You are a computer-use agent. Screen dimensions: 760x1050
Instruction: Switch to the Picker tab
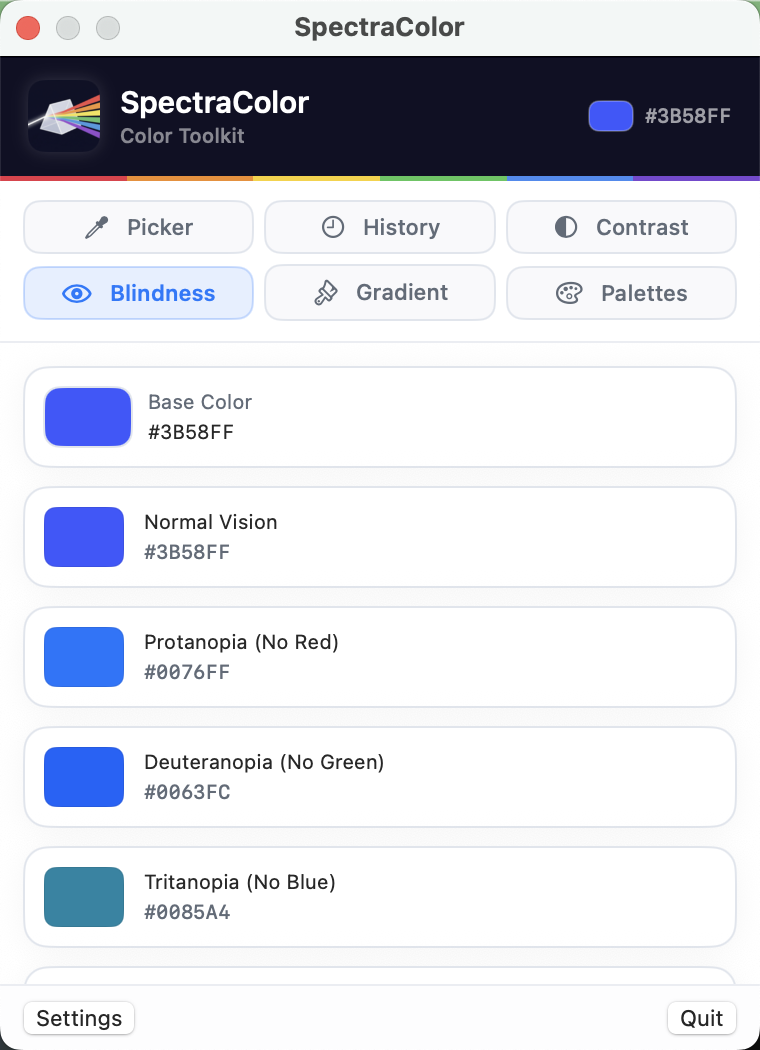138,227
